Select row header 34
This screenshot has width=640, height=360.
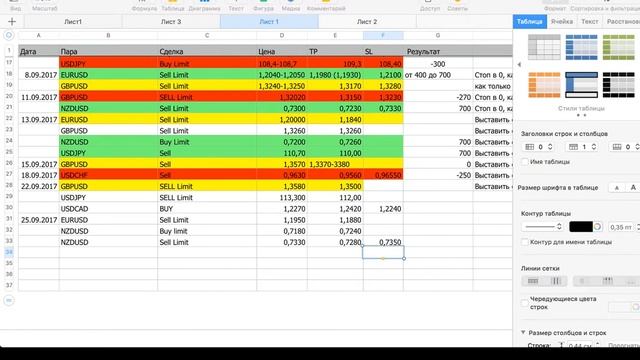(9, 252)
